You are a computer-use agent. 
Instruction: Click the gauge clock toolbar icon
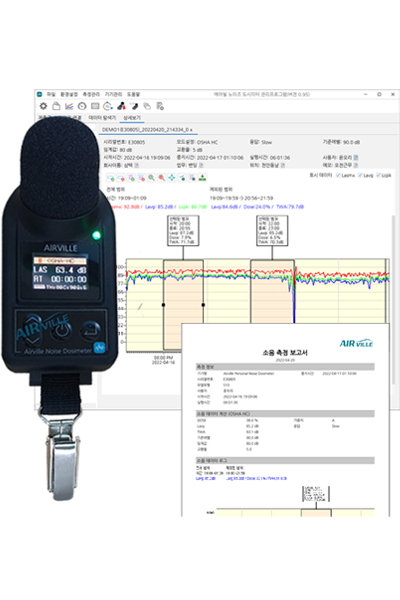pyautogui.click(x=82, y=106)
